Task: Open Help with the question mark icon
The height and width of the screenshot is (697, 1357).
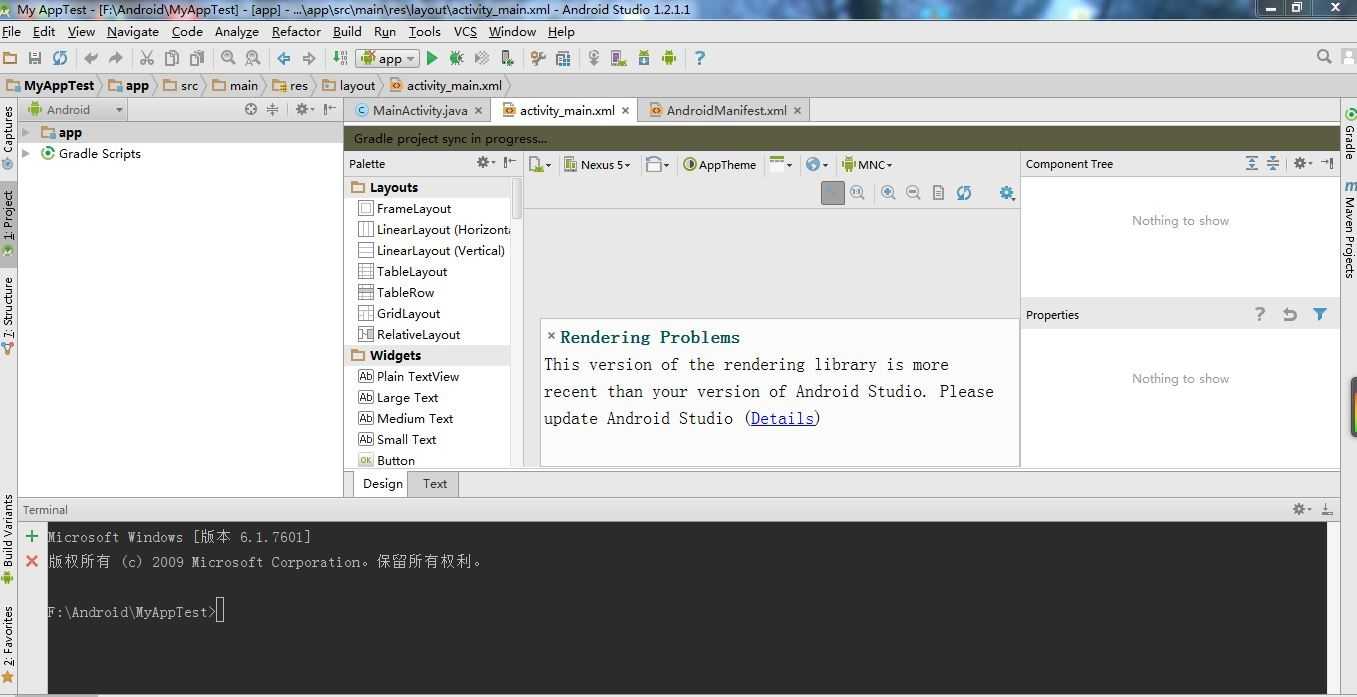Action: 700,58
